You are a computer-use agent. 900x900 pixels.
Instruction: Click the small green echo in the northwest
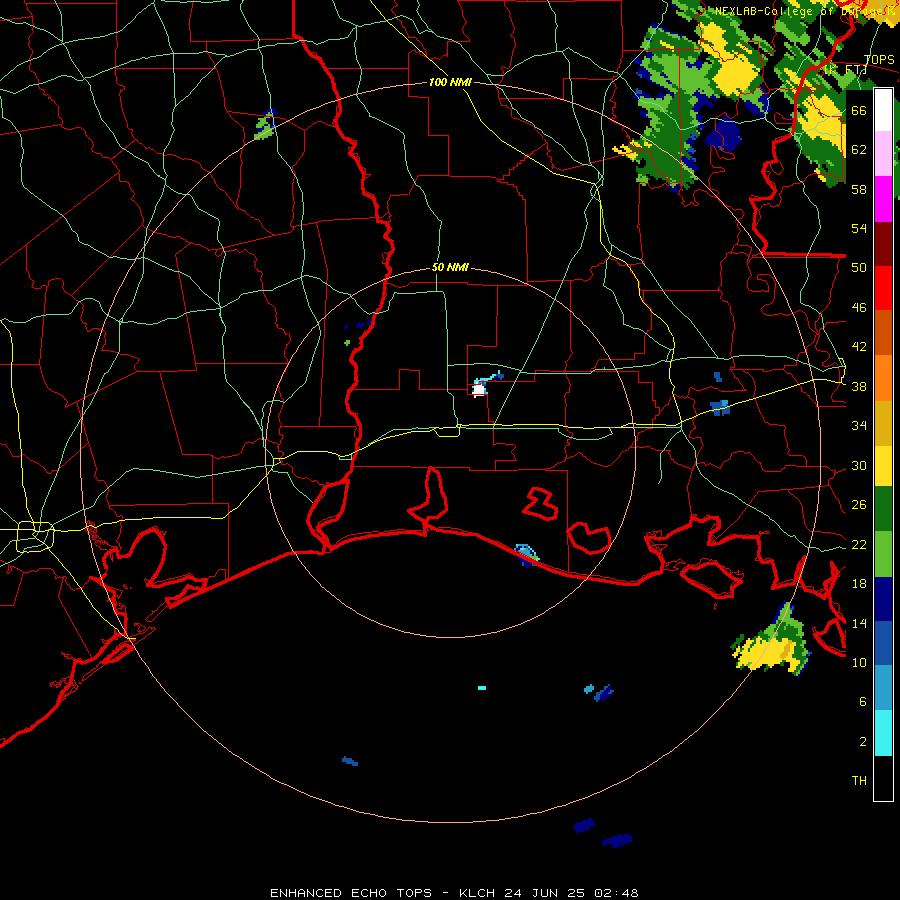(x=265, y=124)
